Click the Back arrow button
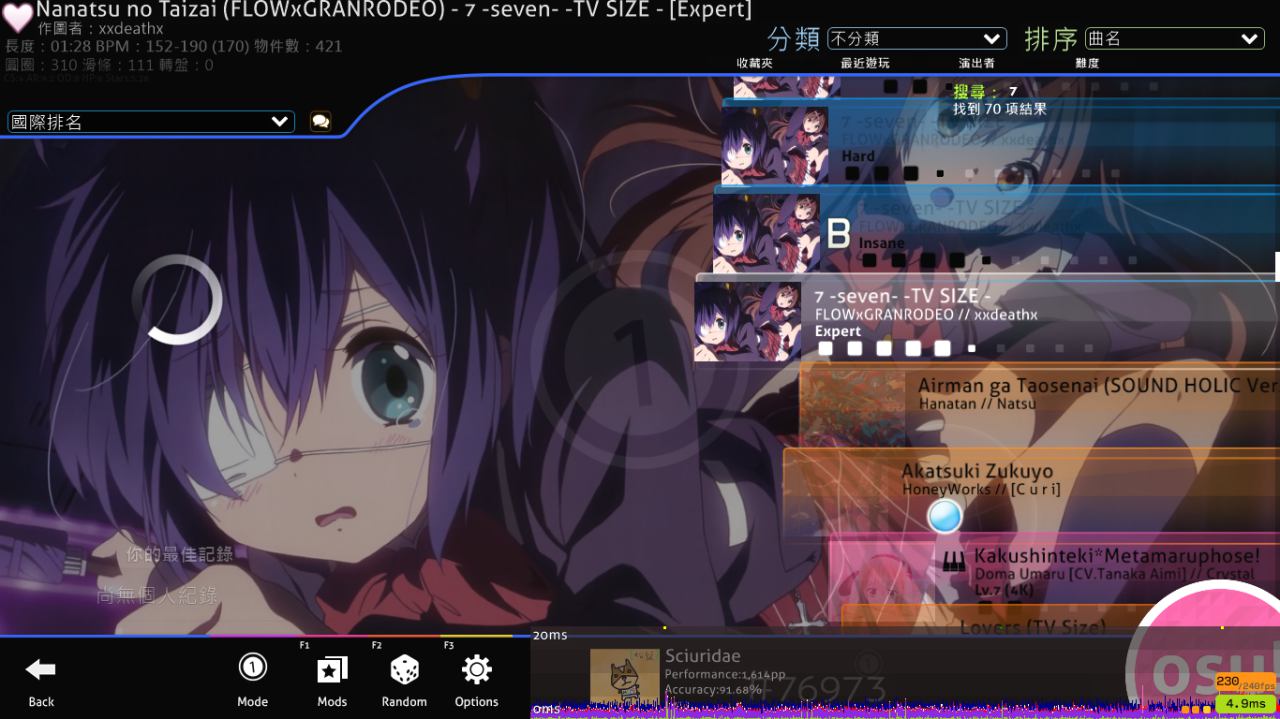This screenshot has width=1280, height=719. (x=41, y=680)
